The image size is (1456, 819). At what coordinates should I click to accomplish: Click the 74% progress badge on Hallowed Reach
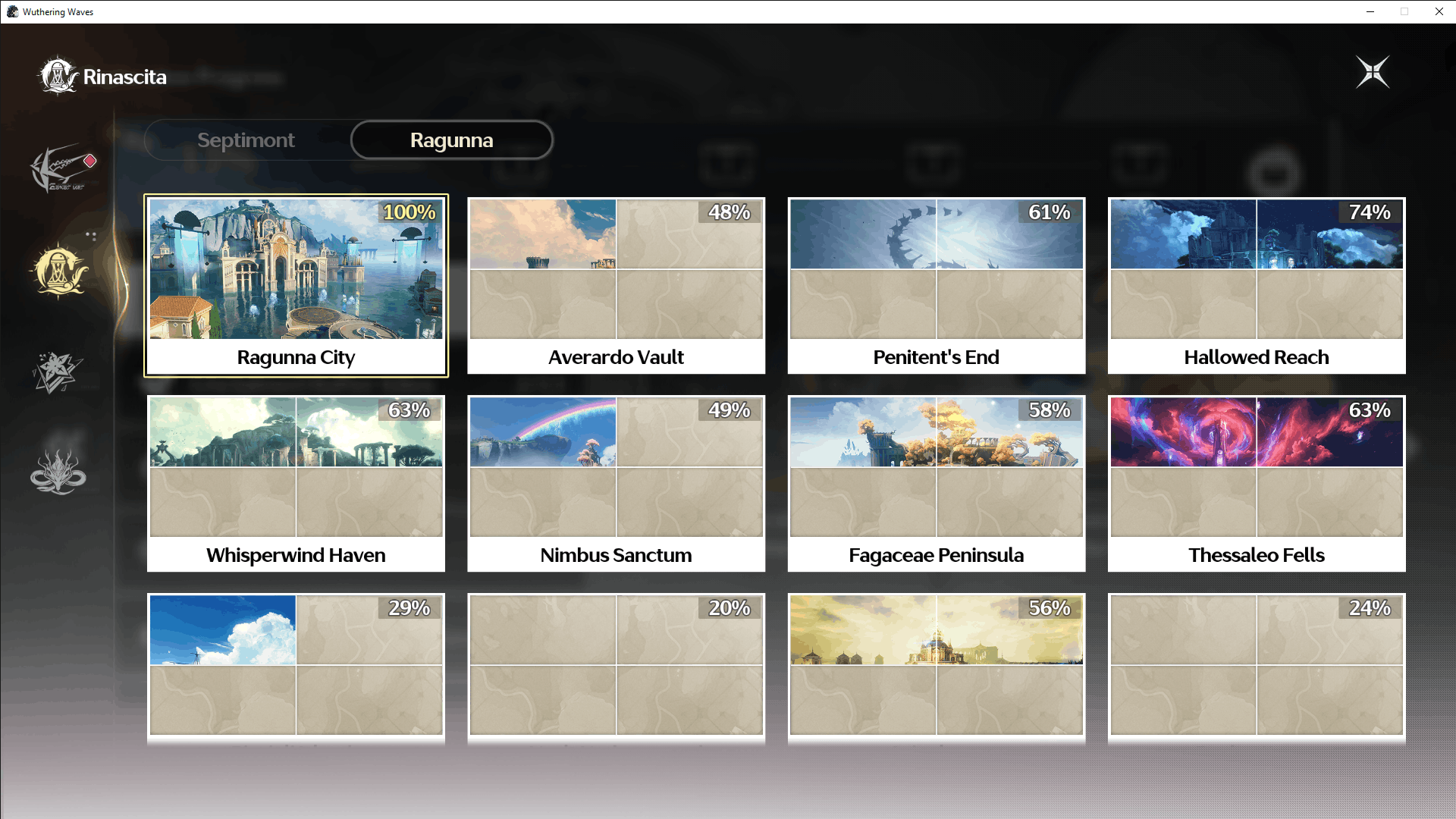pos(1370,212)
